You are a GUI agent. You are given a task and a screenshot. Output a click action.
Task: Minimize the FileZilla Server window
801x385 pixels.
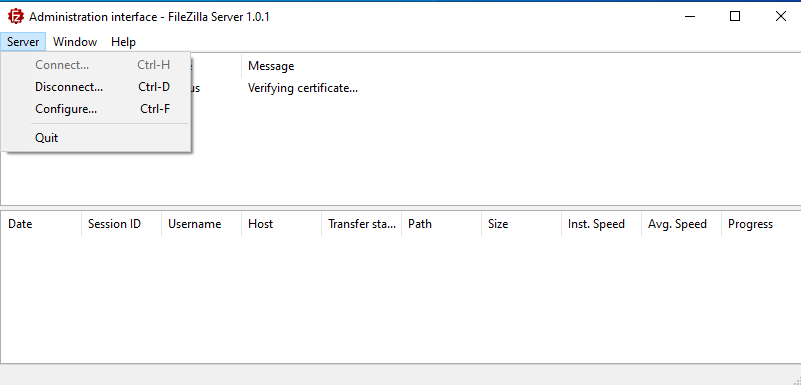pyautogui.click(x=690, y=17)
